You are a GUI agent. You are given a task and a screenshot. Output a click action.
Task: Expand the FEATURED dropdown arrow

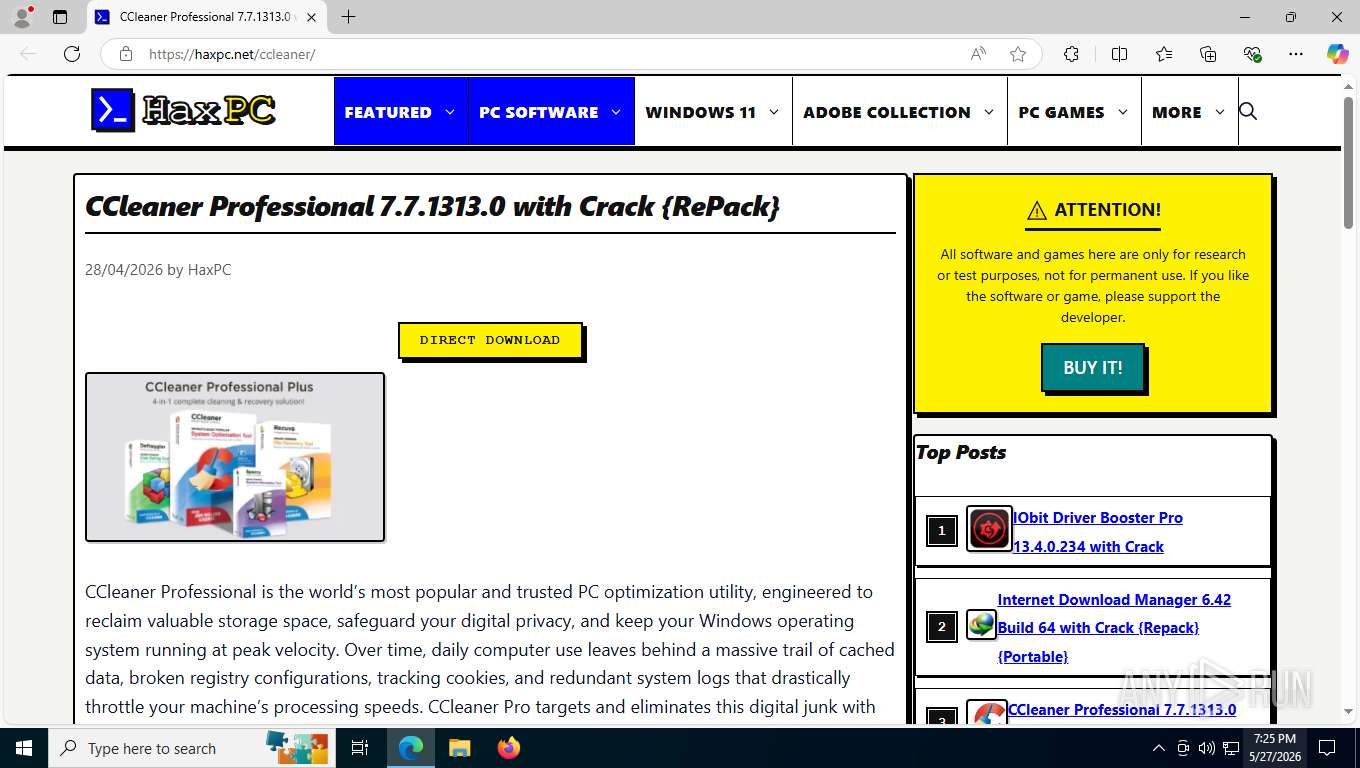(x=450, y=112)
